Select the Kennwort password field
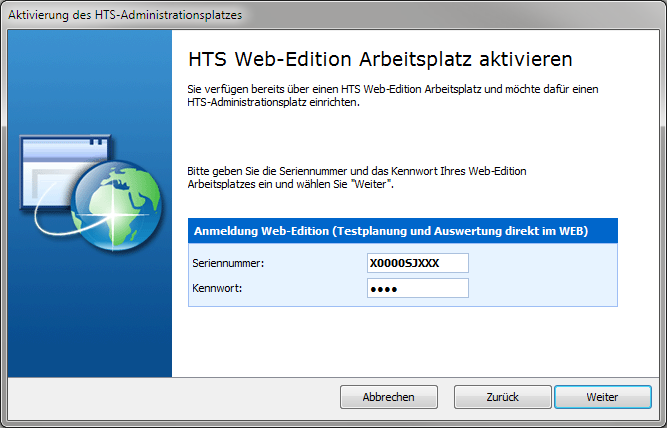667x428 pixels. pyautogui.click(x=418, y=288)
